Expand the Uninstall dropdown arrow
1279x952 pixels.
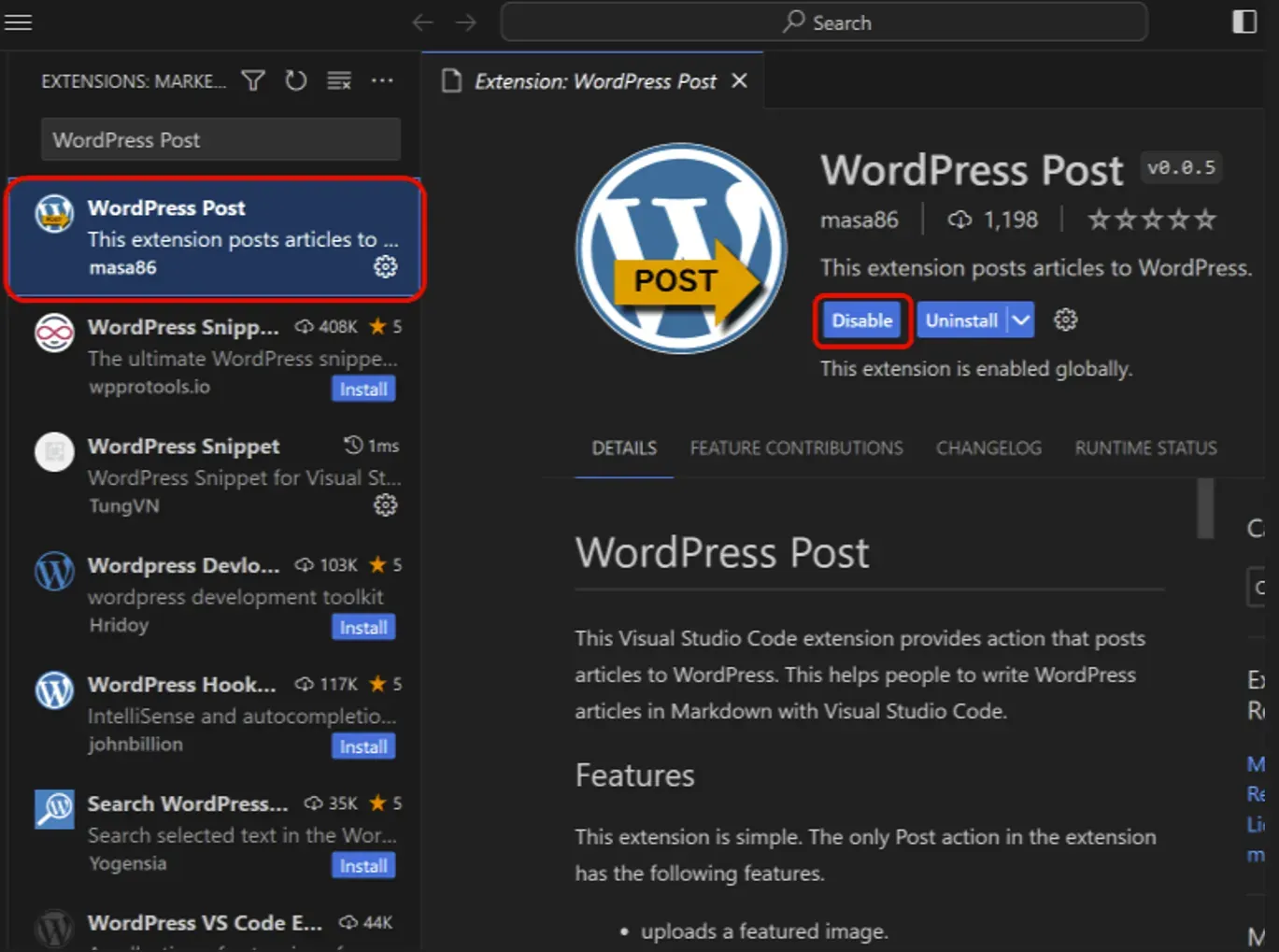pos(1021,320)
